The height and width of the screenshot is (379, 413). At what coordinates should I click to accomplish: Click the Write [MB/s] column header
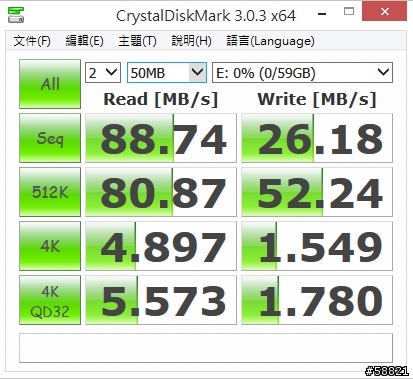coord(317,99)
